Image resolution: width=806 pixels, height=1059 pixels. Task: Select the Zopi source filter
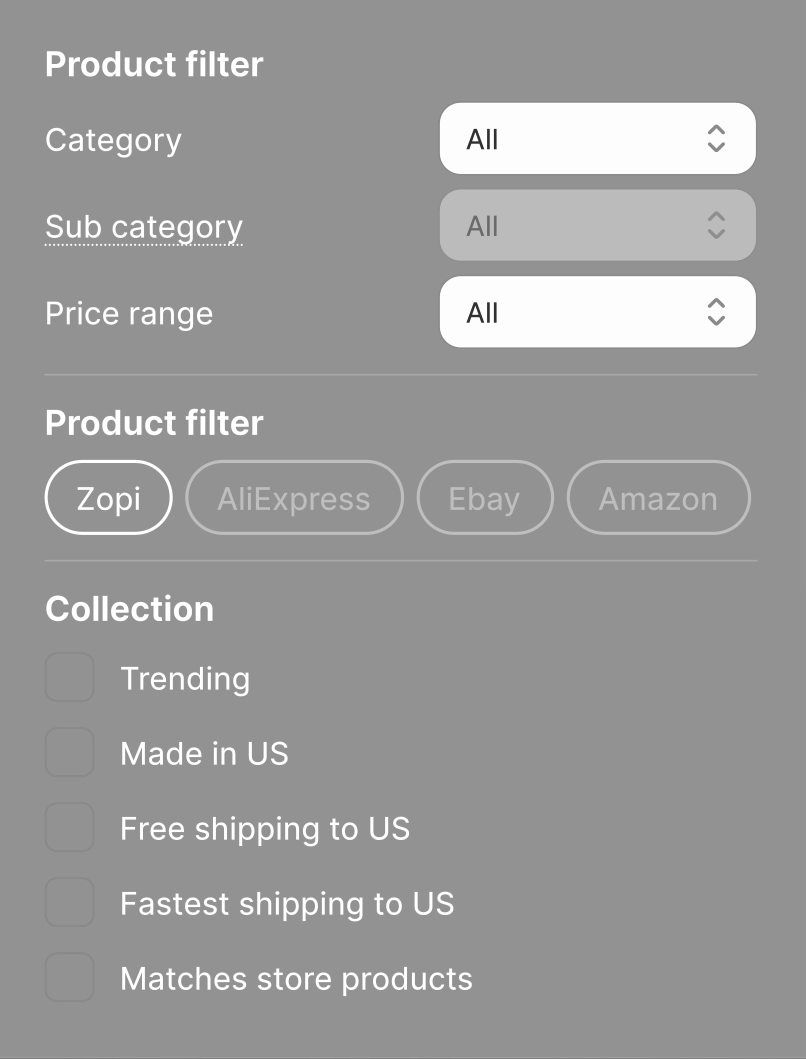(109, 498)
